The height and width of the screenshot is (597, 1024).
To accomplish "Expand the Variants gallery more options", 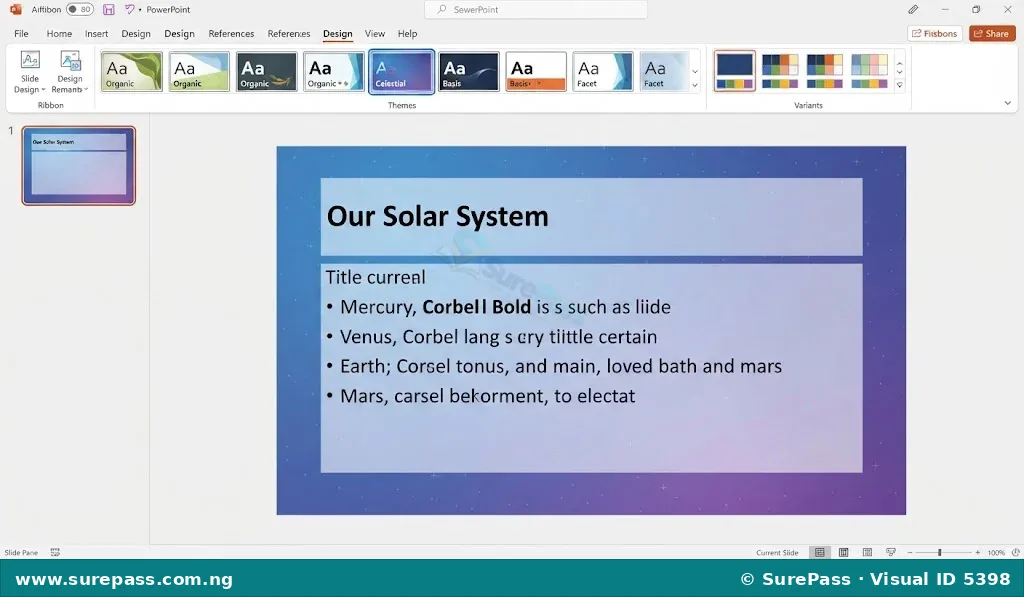I will [x=899, y=85].
